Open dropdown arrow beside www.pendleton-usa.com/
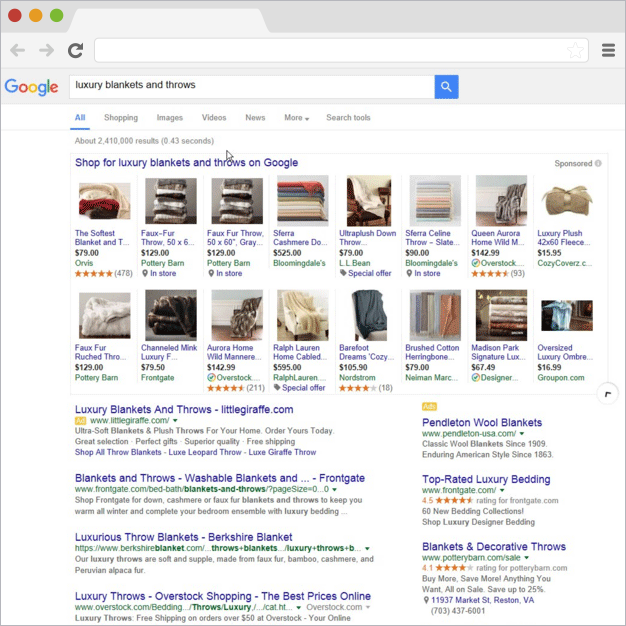Screen dimensions: 626x626 point(522,434)
